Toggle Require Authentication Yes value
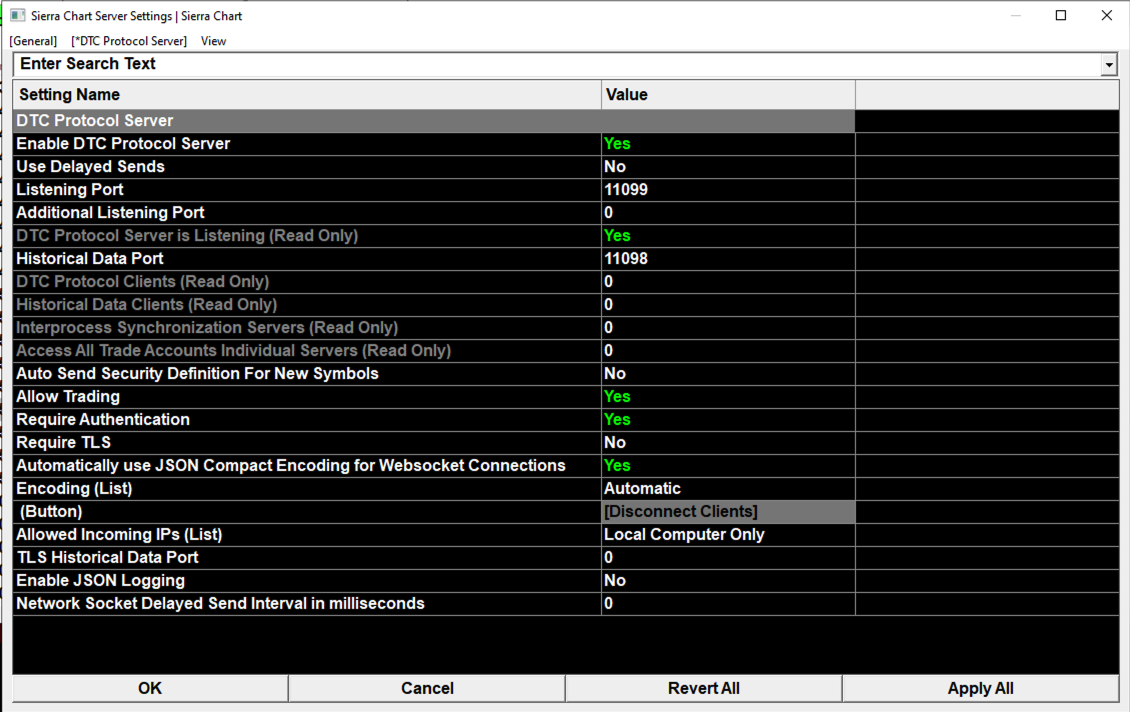 pos(729,419)
